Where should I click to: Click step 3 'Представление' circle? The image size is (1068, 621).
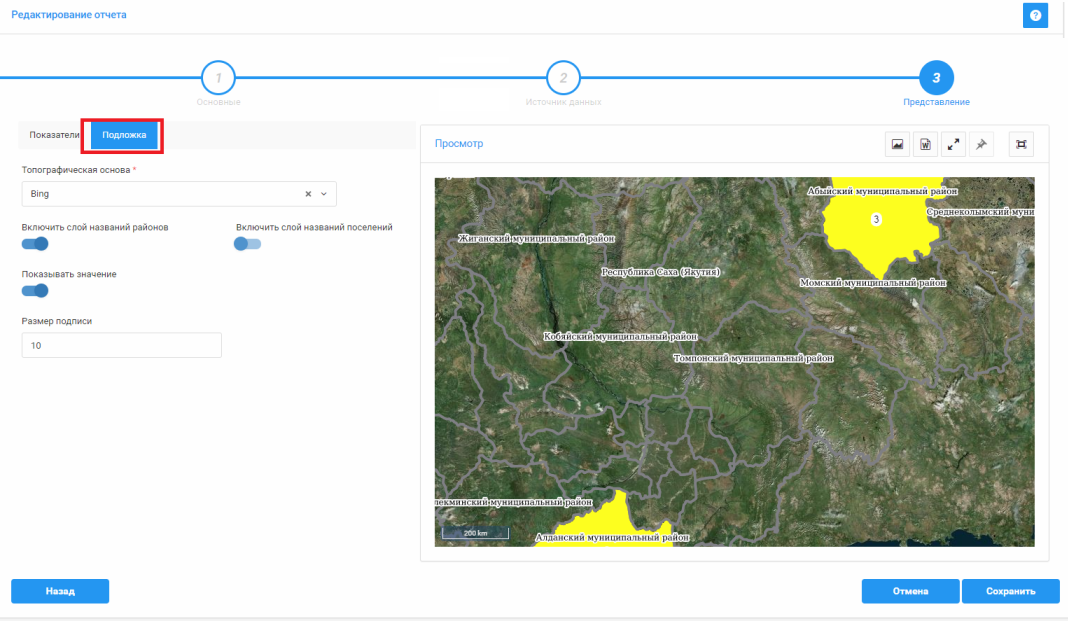click(936, 77)
